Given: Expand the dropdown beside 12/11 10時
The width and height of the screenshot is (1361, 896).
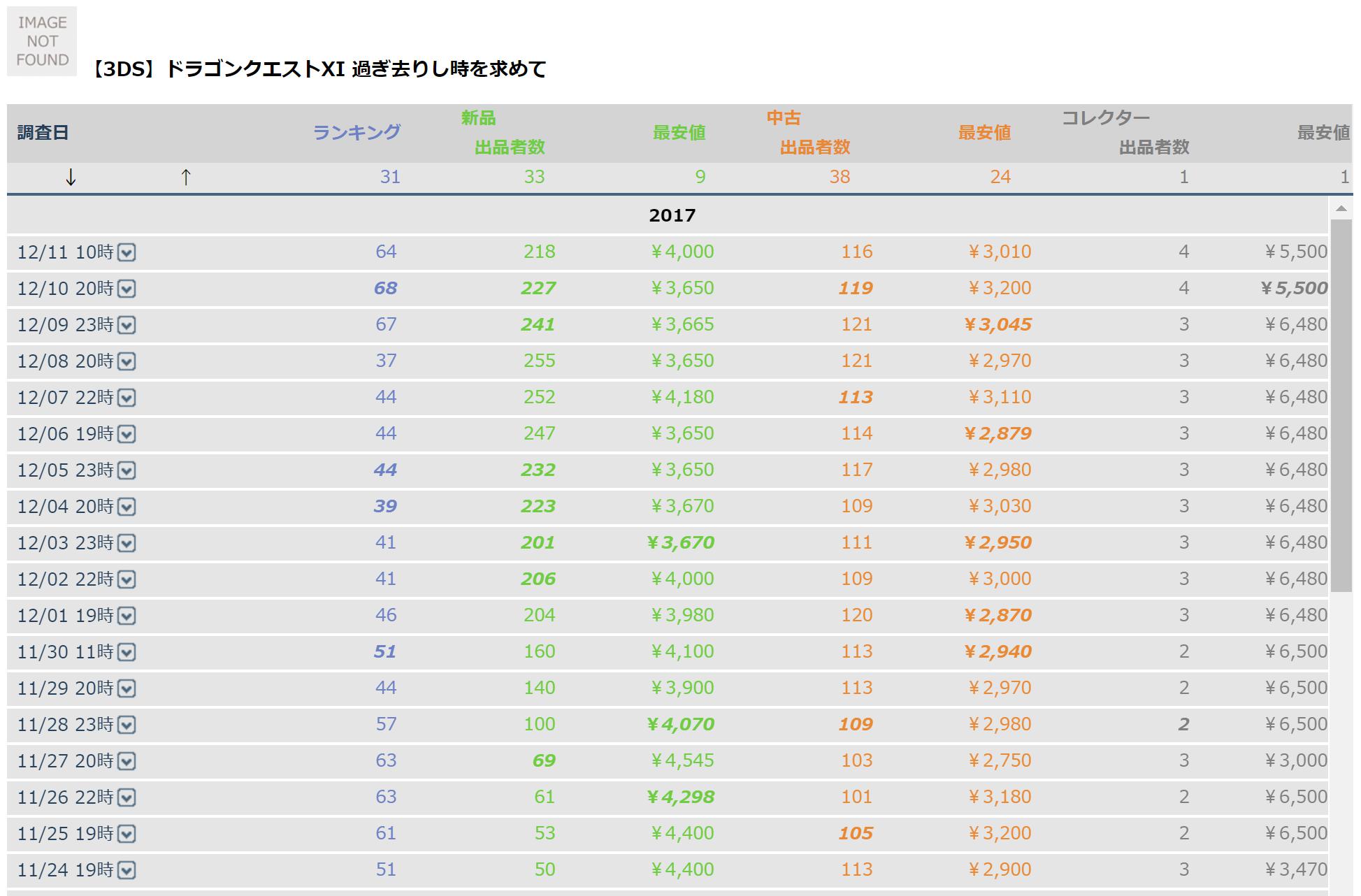Looking at the screenshot, I should tap(127, 252).
